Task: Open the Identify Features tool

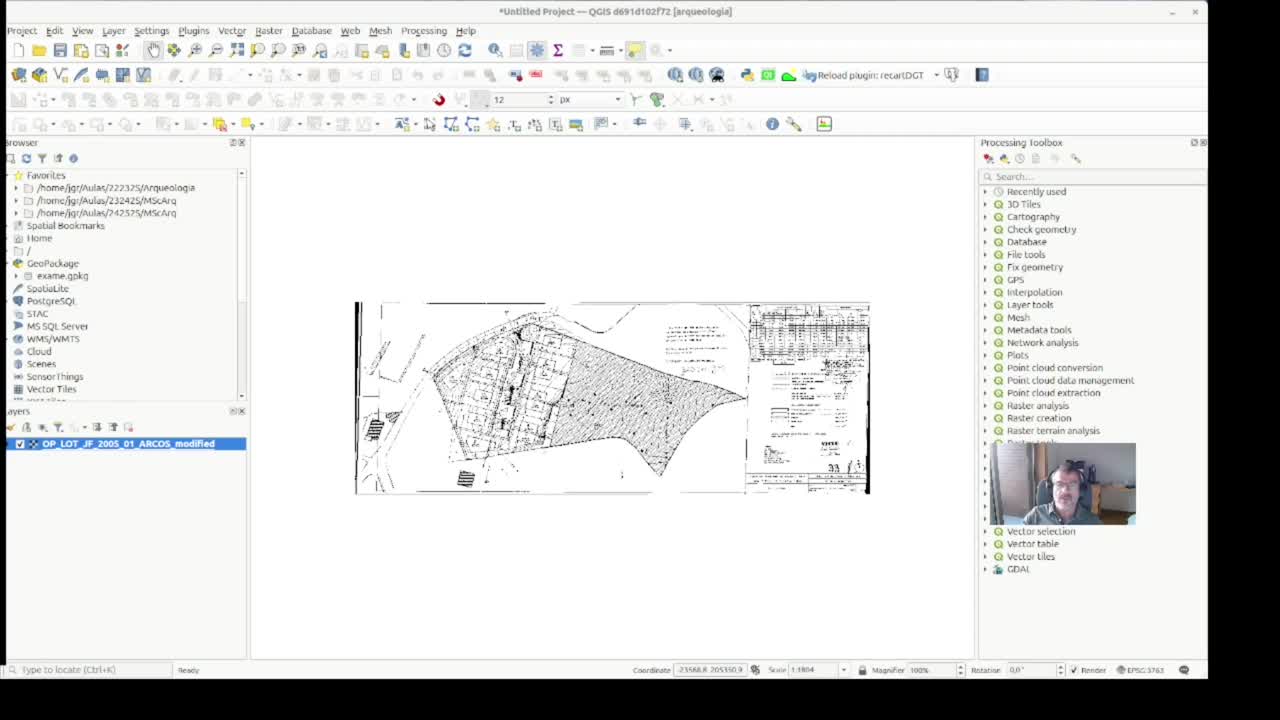Action: [x=495, y=50]
